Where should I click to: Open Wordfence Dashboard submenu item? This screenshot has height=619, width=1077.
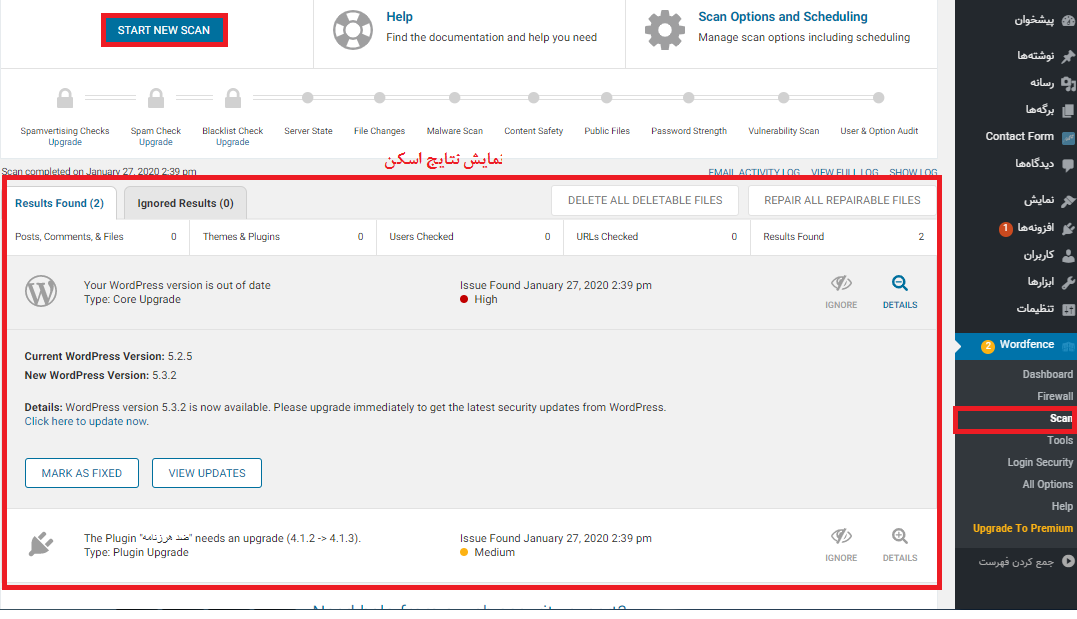point(1047,374)
